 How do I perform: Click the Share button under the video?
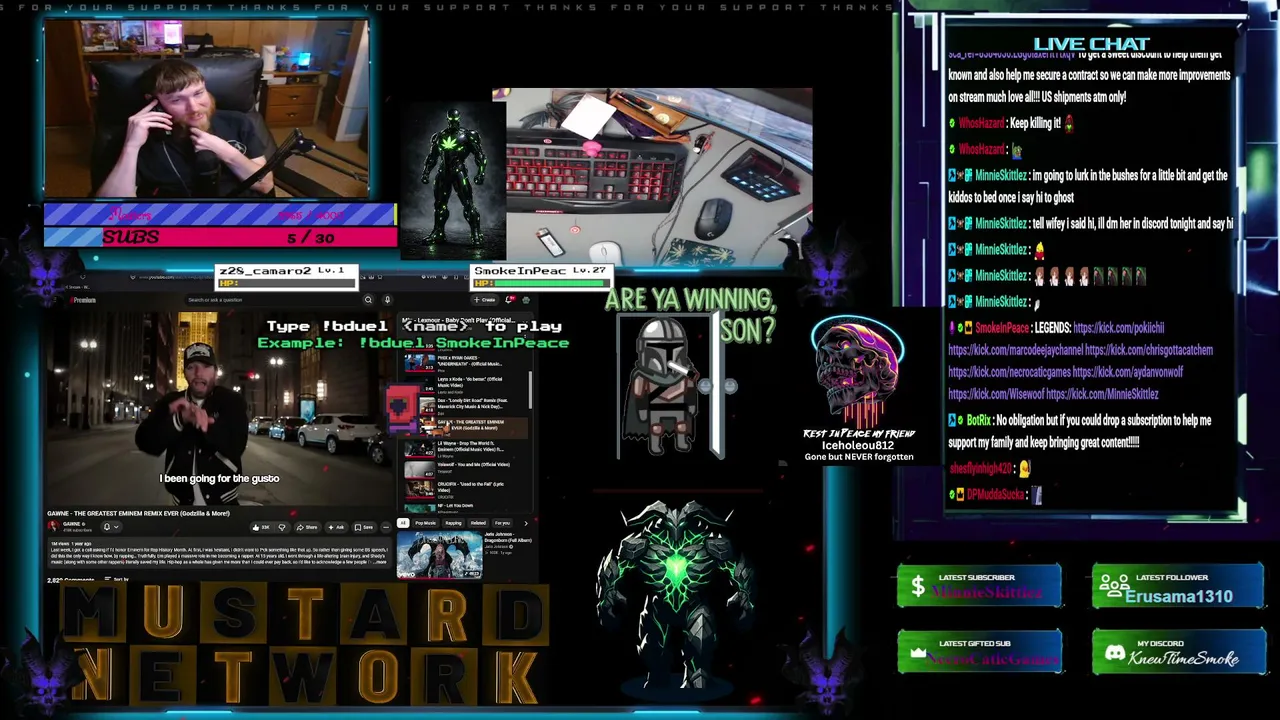point(307,527)
